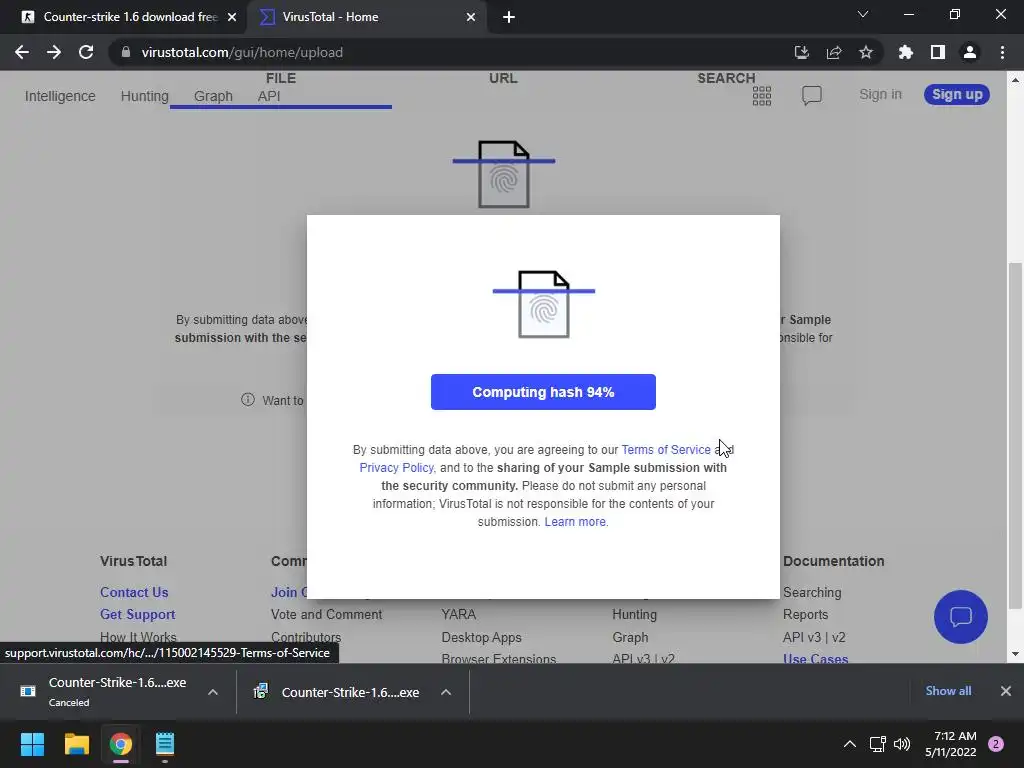
Task: Open File Explorer from the taskbar
Action: [x=76, y=744]
